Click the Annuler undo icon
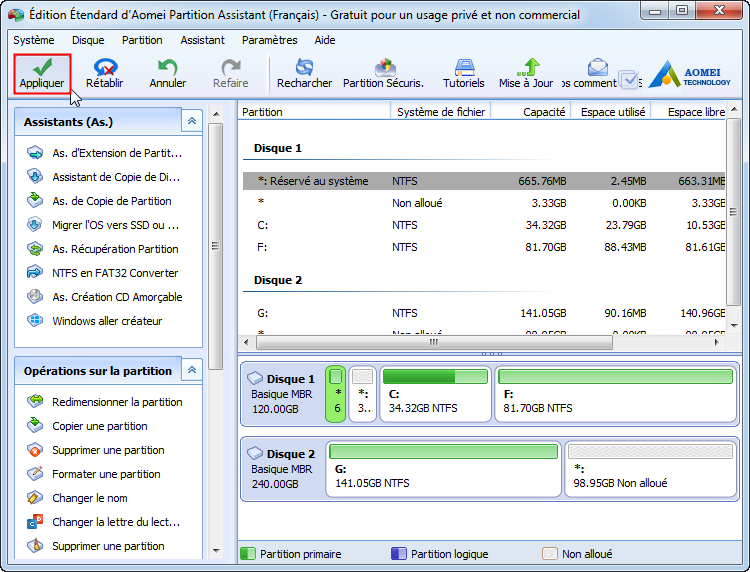750x572 pixels. coord(167,74)
